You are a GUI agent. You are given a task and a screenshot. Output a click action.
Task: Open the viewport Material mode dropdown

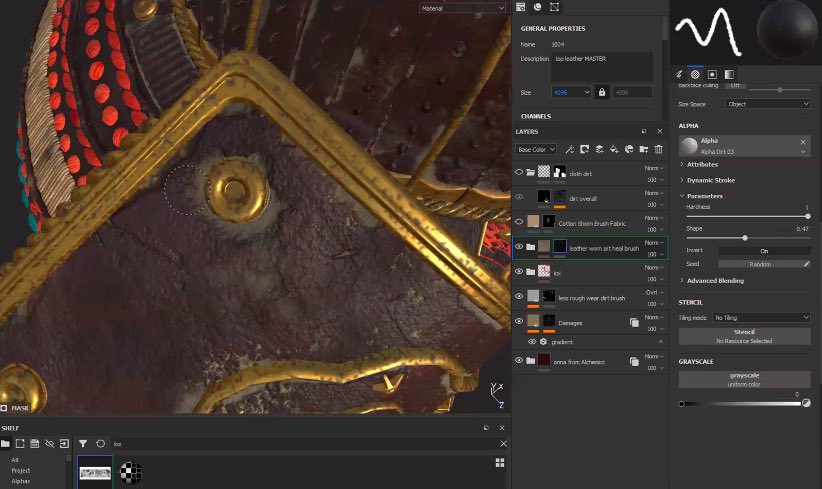(462, 8)
